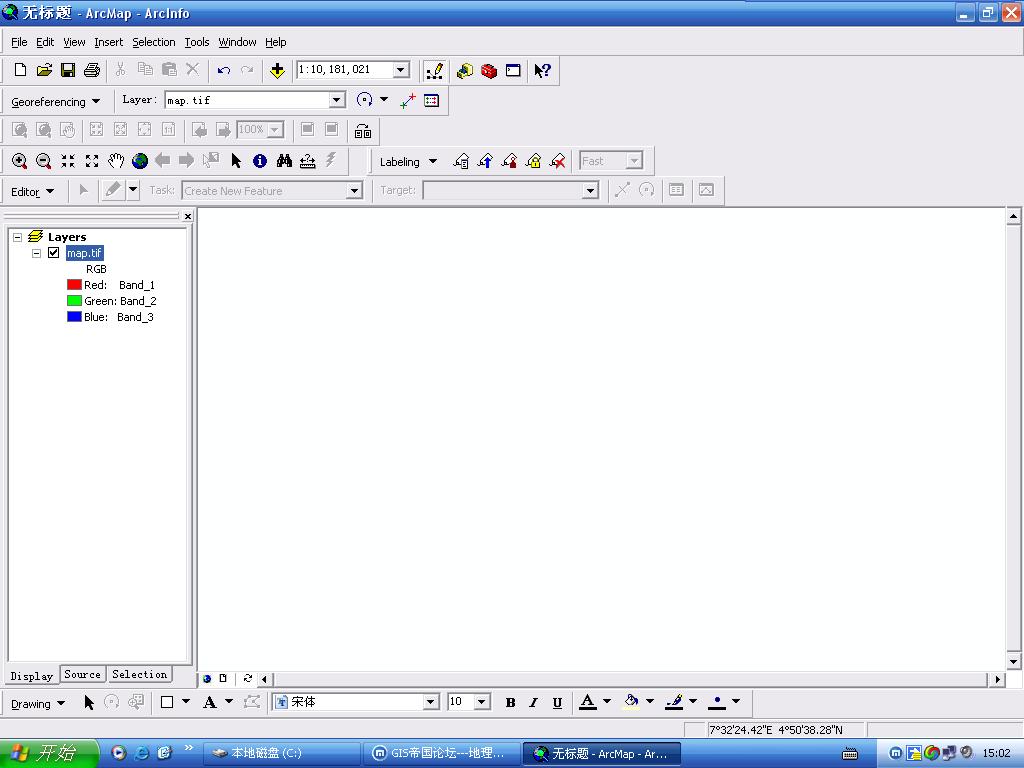The width and height of the screenshot is (1024, 768).
Task: Click the Add Data button
Action: 278,70
